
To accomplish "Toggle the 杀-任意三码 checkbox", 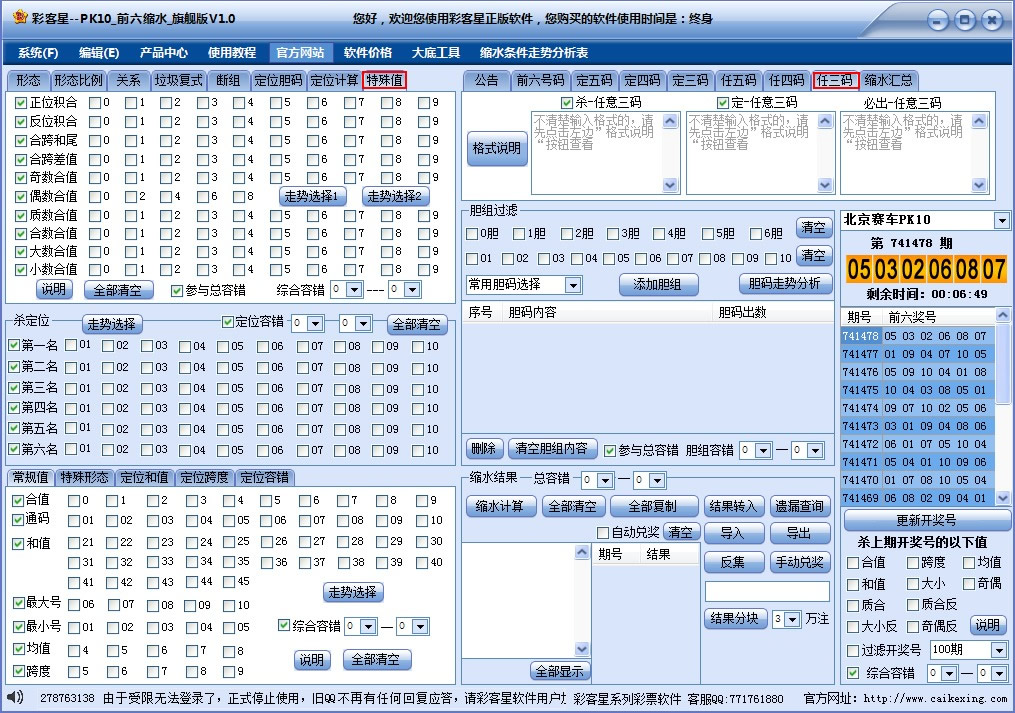I will click(x=565, y=102).
